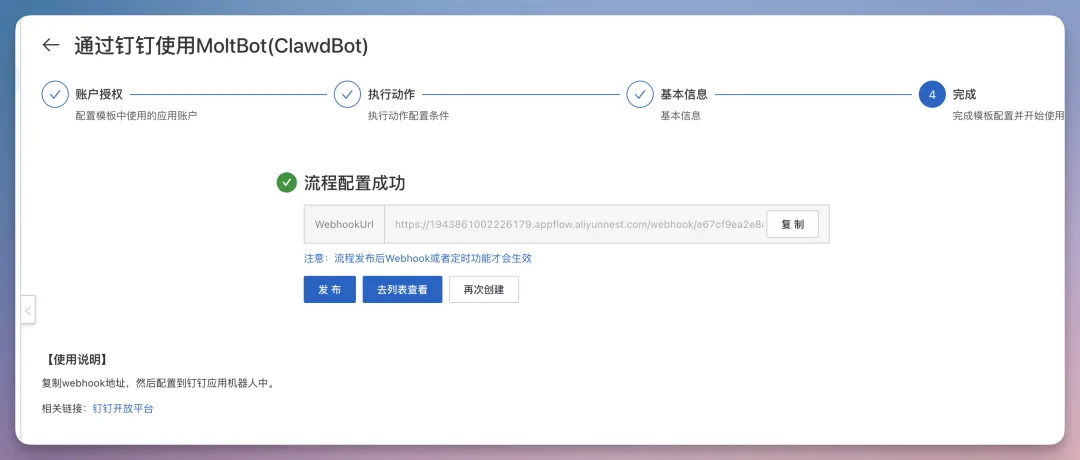The image size is (1080, 460).
Task: Copy the webhook URL with 复制 button
Action: (x=792, y=224)
